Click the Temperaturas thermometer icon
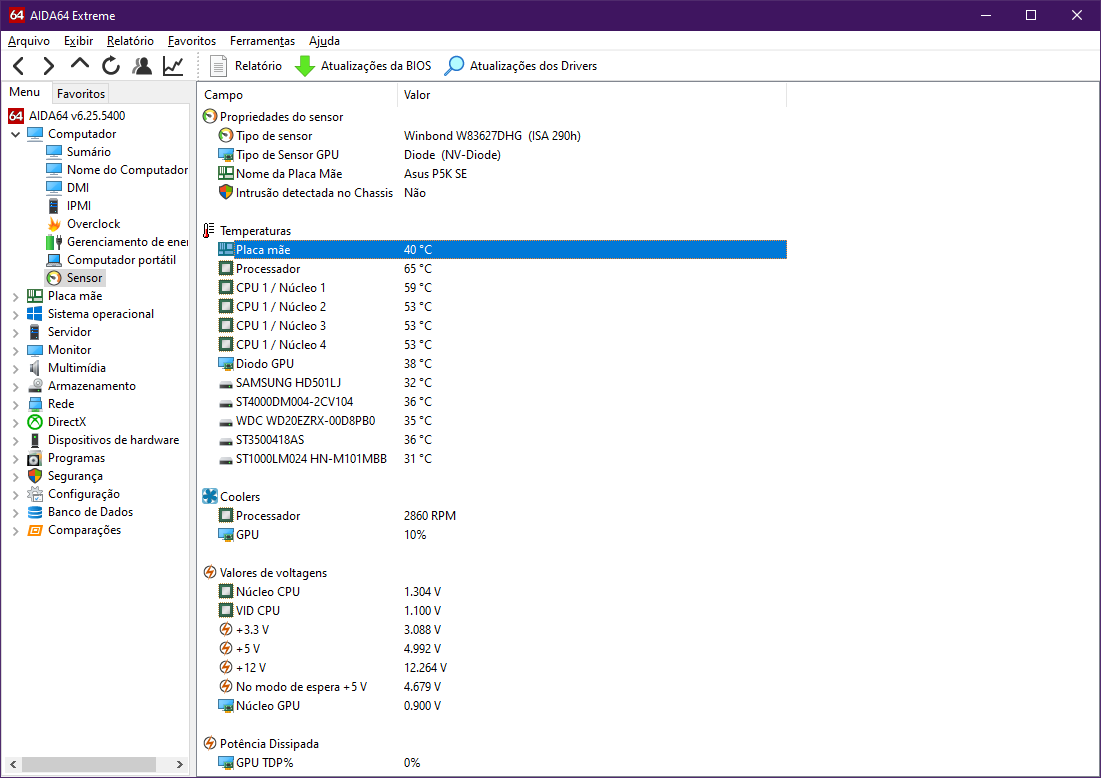This screenshot has height=778, width=1101. [x=209, y=230]
